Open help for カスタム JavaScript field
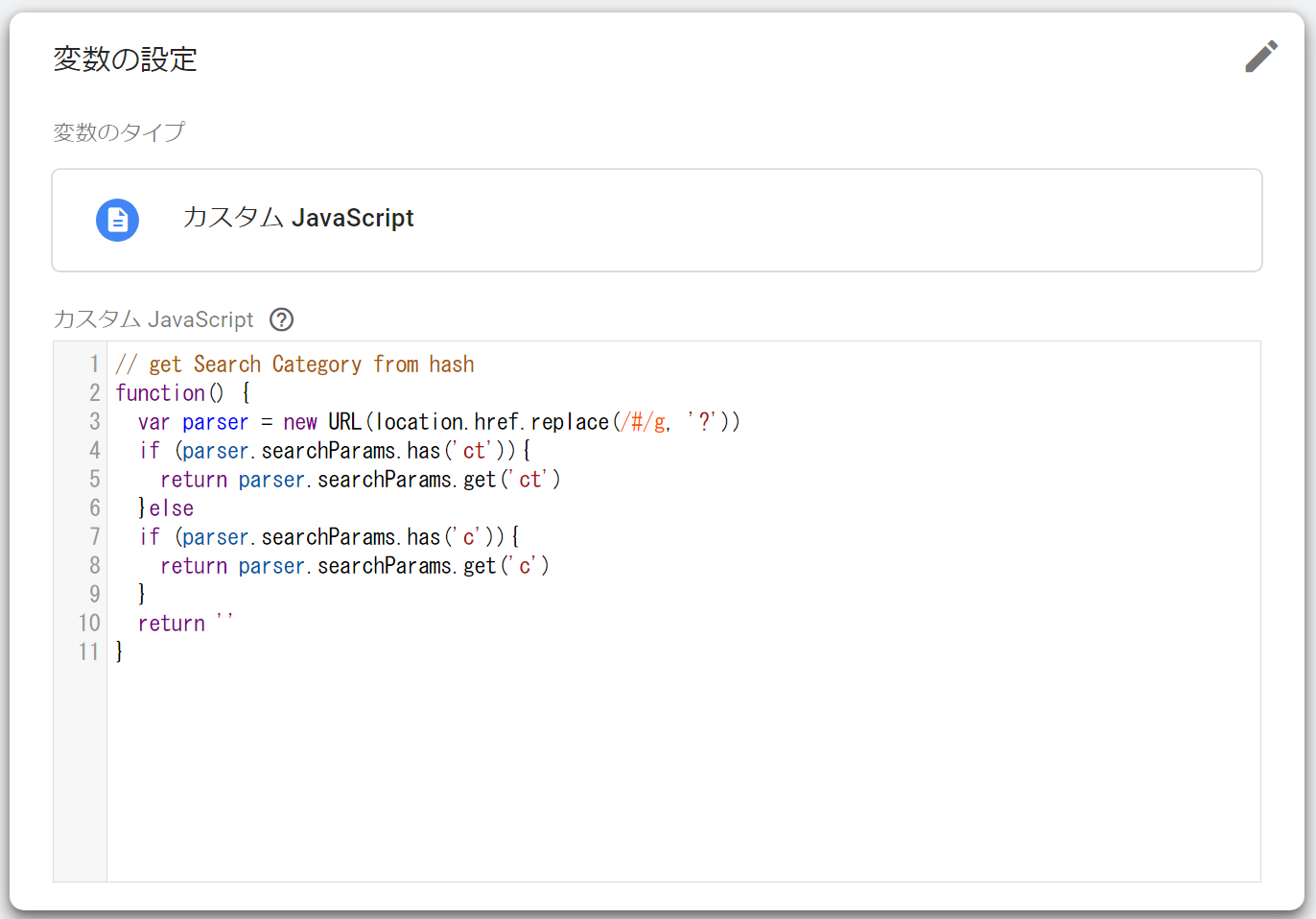Viewport: 1316px width, 919px height. click(281, 319)
